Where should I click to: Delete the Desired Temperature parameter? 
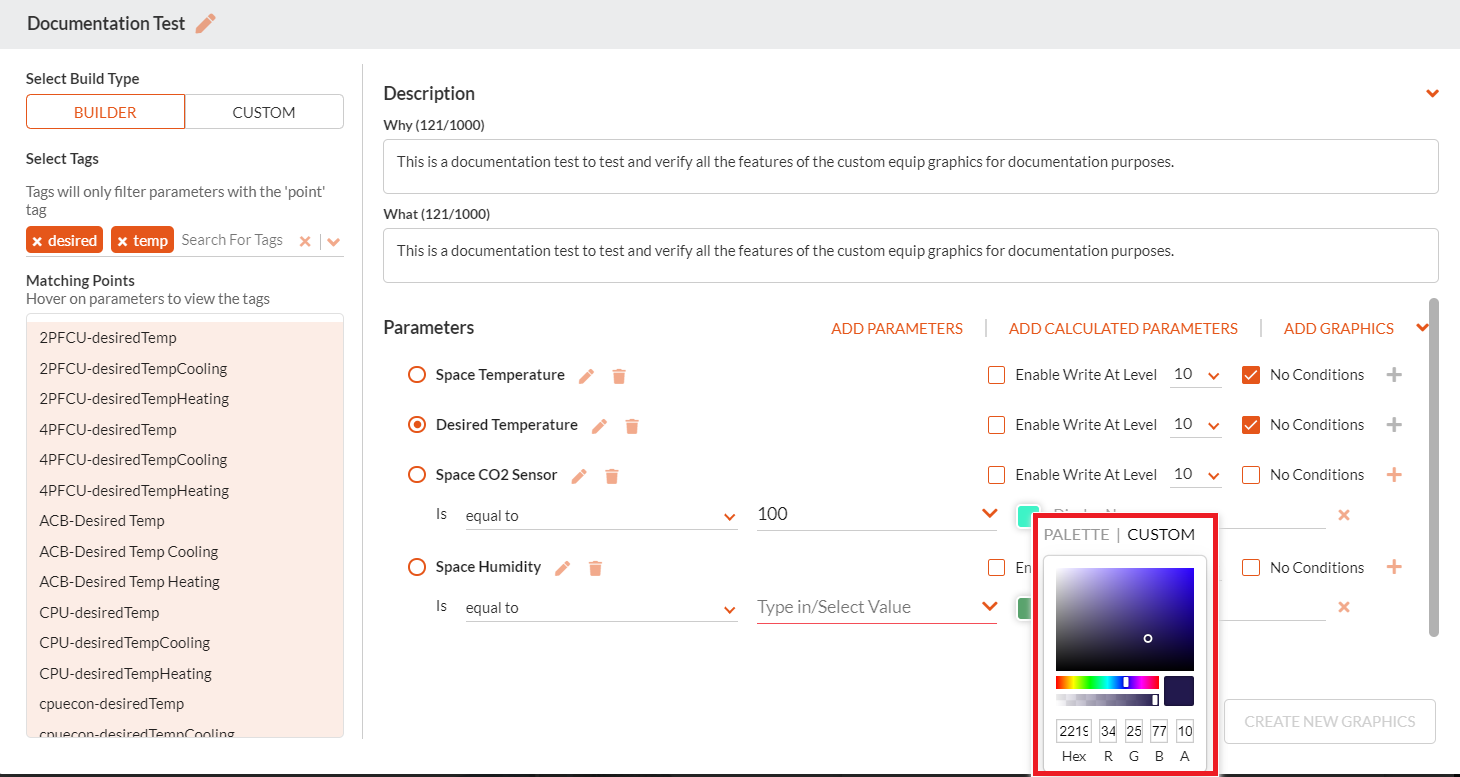[632, 426]
